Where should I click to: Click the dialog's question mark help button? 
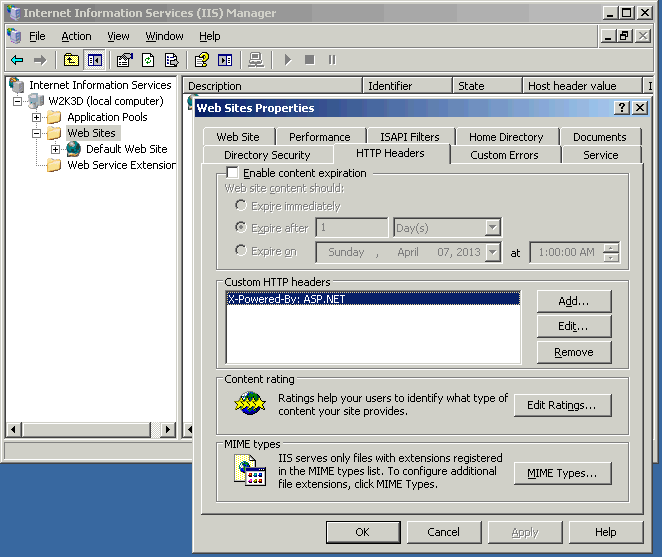pos(621,108)
